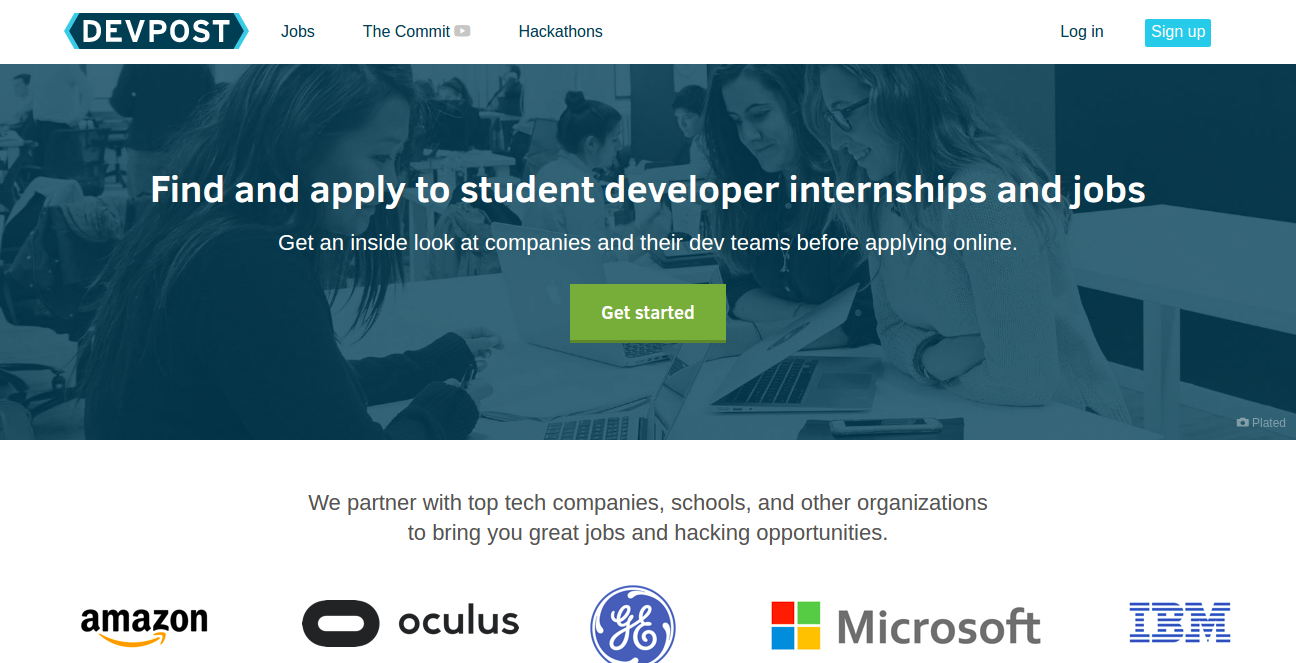Click the Oculus oval headset icon
Image resolution: width=1296 pixels, height=663 pixels.
pyautogui.click(x=341, y=623)
